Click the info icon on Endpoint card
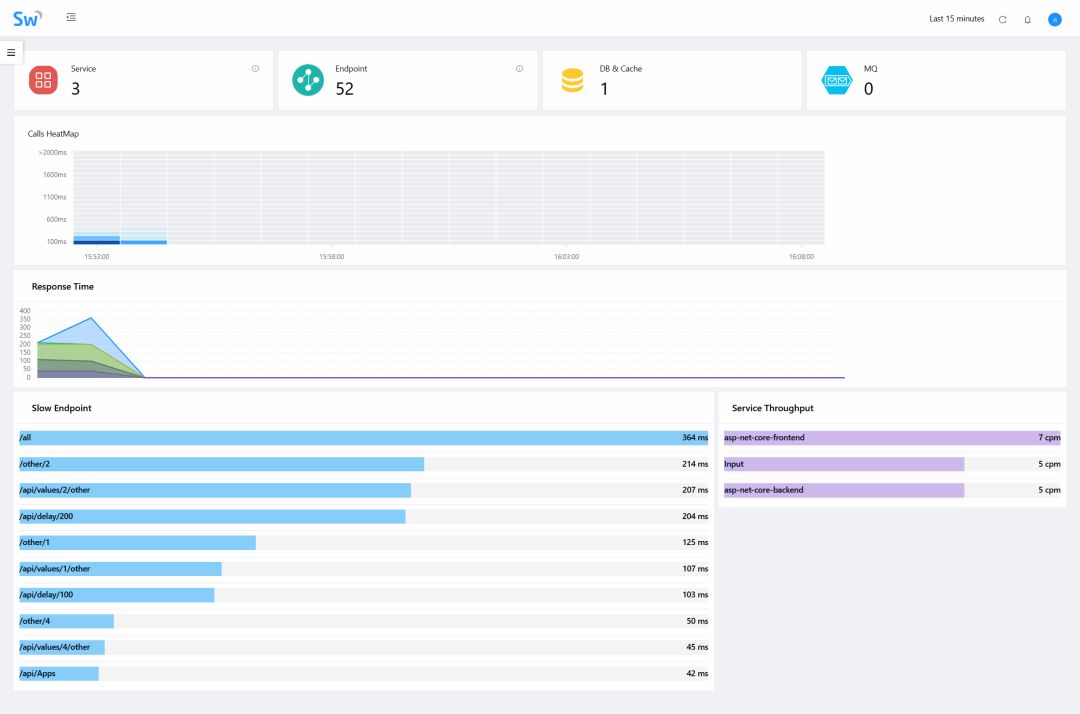Viewport: 1080px width, 714px height. click(x=519, y=69)
